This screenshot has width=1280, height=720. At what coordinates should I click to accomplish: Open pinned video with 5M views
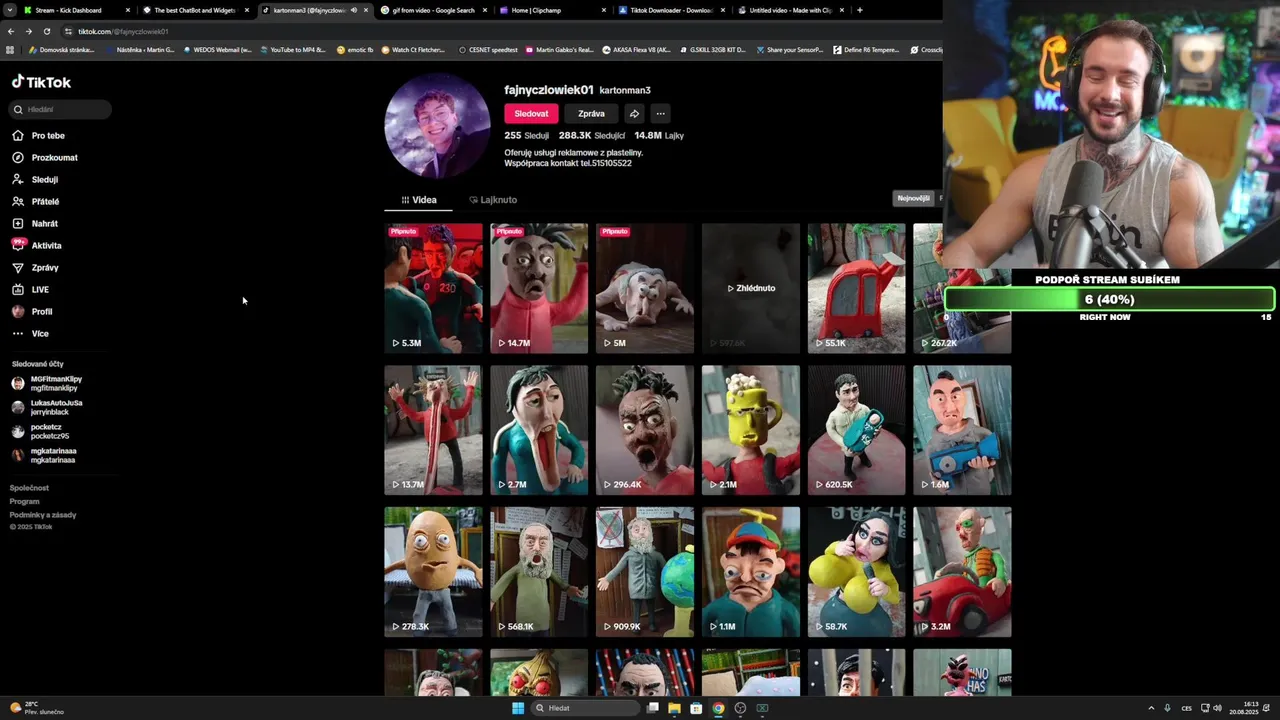pyautogui.click(x=645, y=288)
